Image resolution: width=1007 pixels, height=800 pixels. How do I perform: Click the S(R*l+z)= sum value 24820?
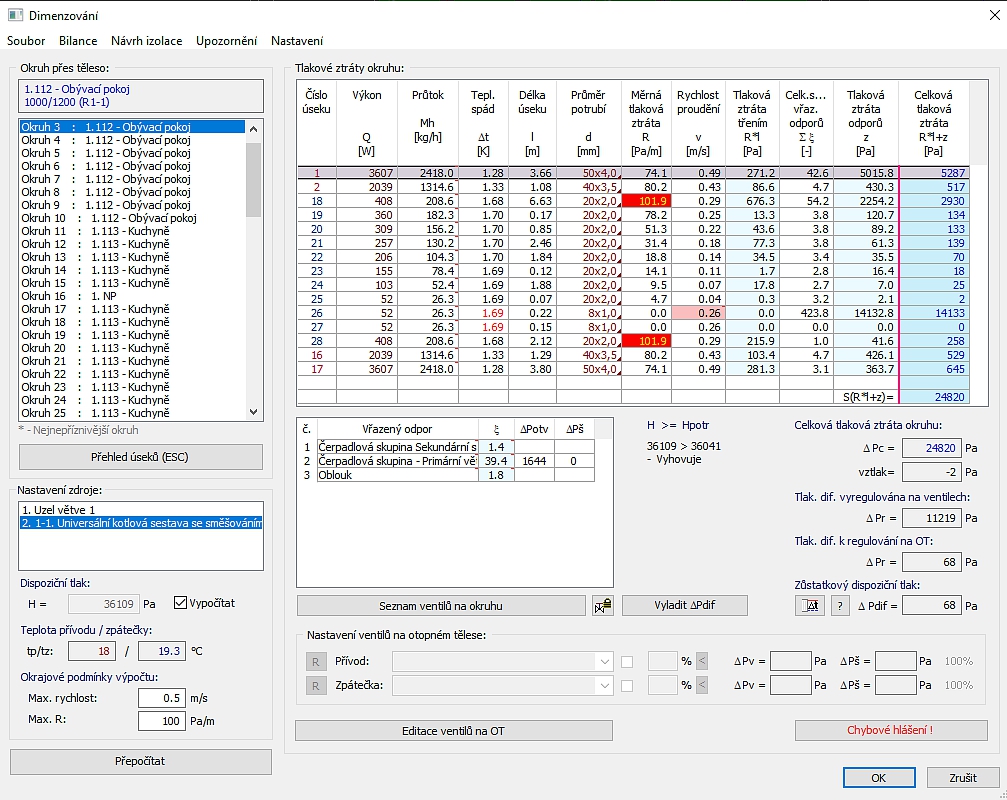click(934, 397)
